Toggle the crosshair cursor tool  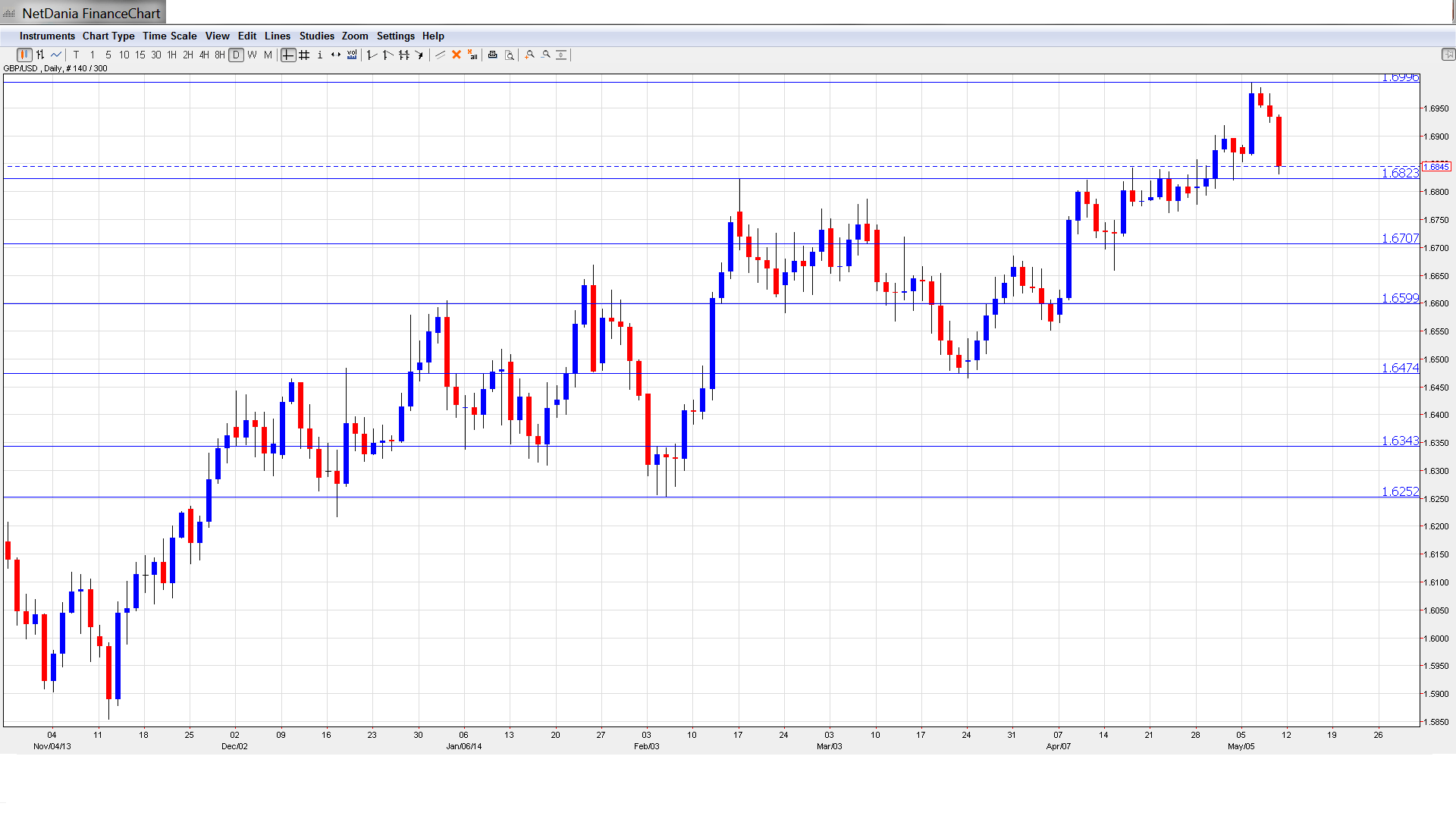(288, 55)
